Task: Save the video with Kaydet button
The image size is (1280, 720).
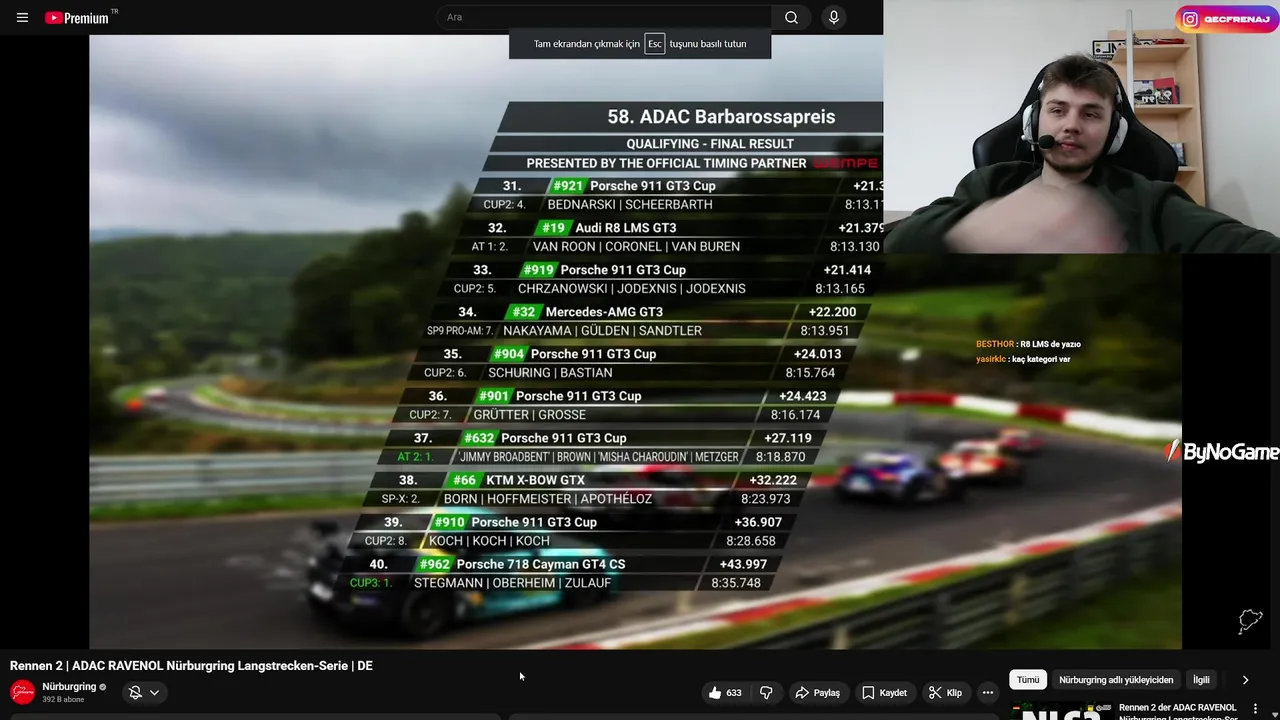Action: pyautogui.click(x=884, y=692)
